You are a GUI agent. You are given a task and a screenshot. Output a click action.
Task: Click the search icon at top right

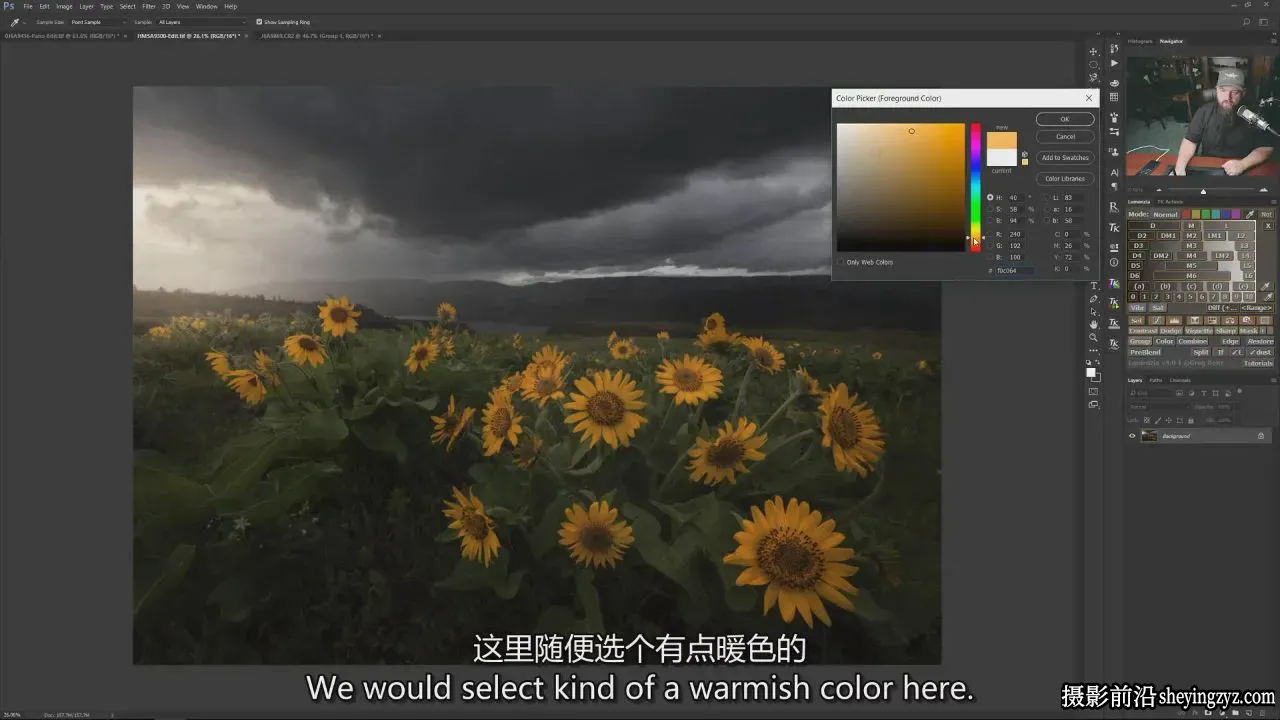(1246, 21)
